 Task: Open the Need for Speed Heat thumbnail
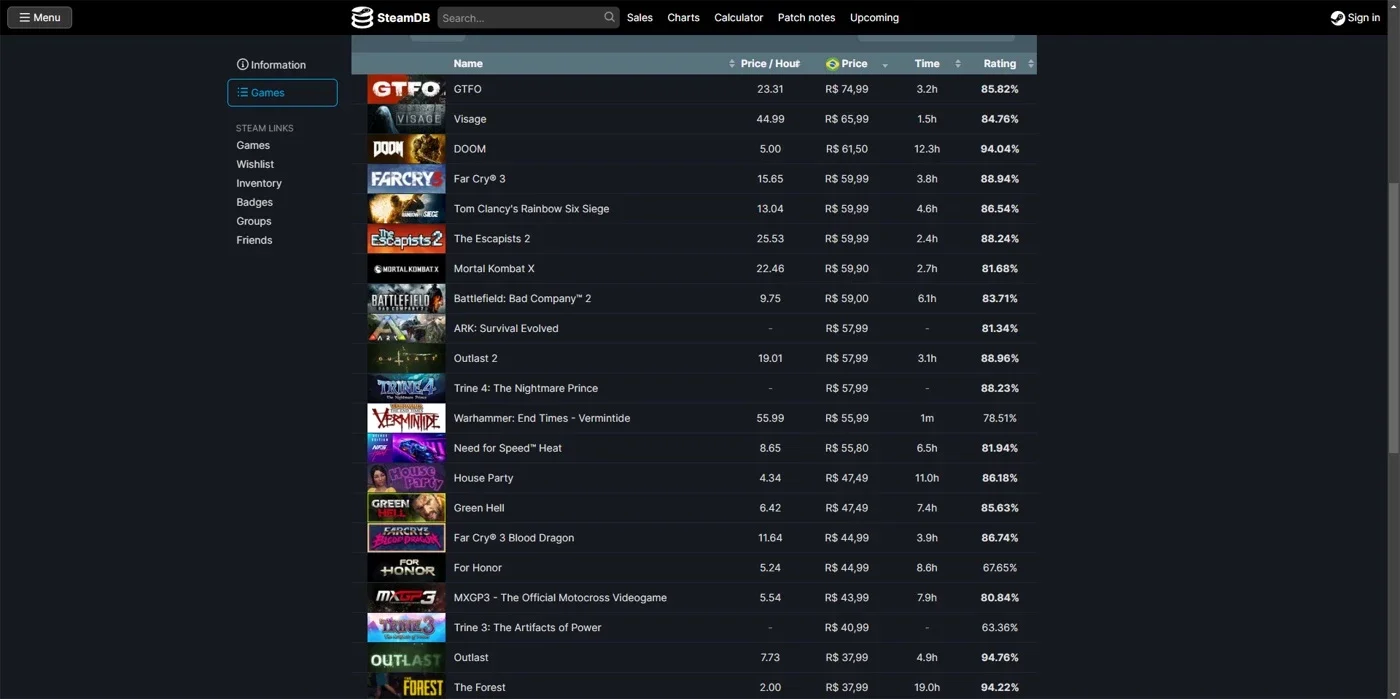click(406, 448)
